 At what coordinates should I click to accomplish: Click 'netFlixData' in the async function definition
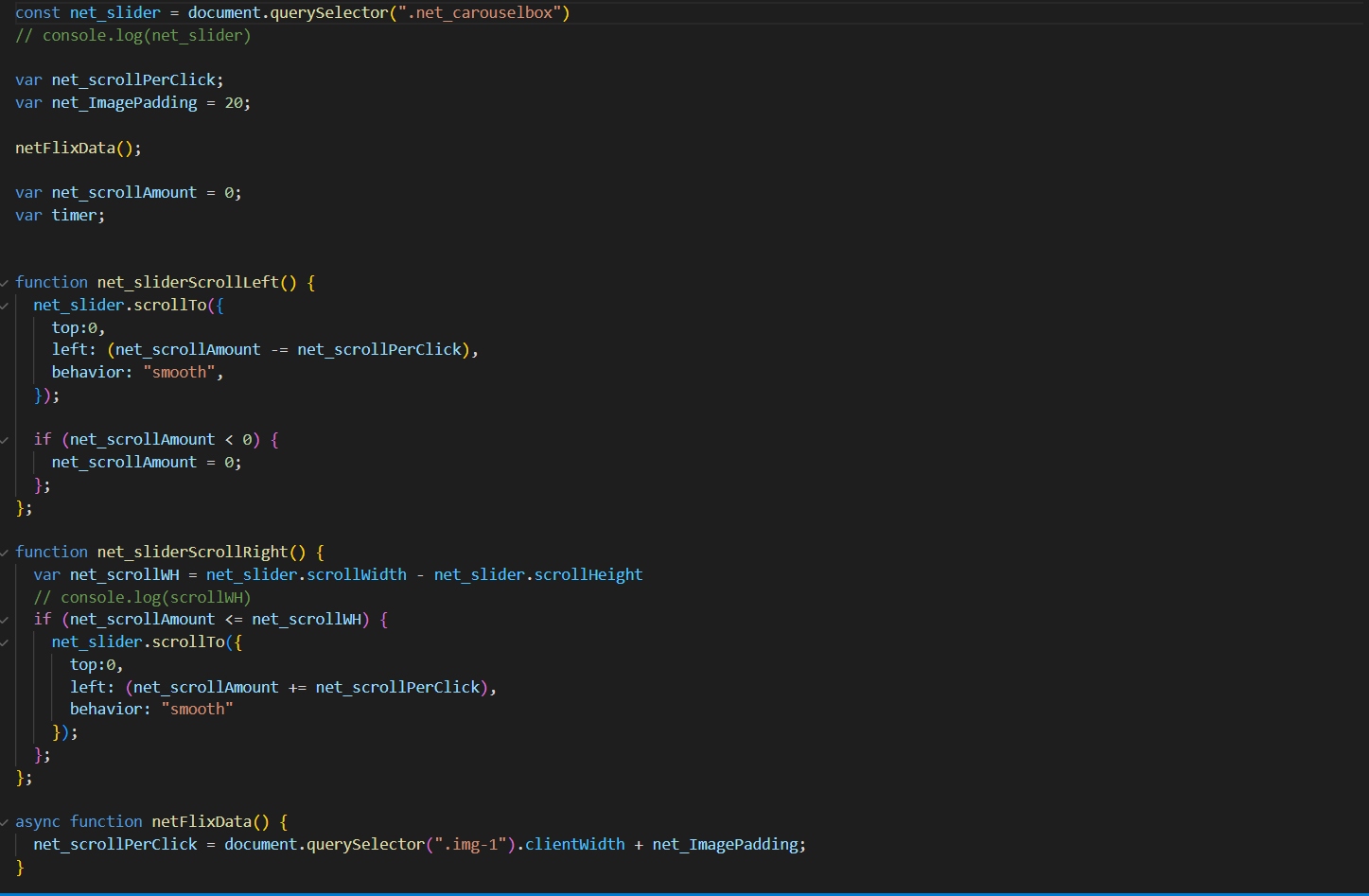pyautogui.click(x=202, y=821)
